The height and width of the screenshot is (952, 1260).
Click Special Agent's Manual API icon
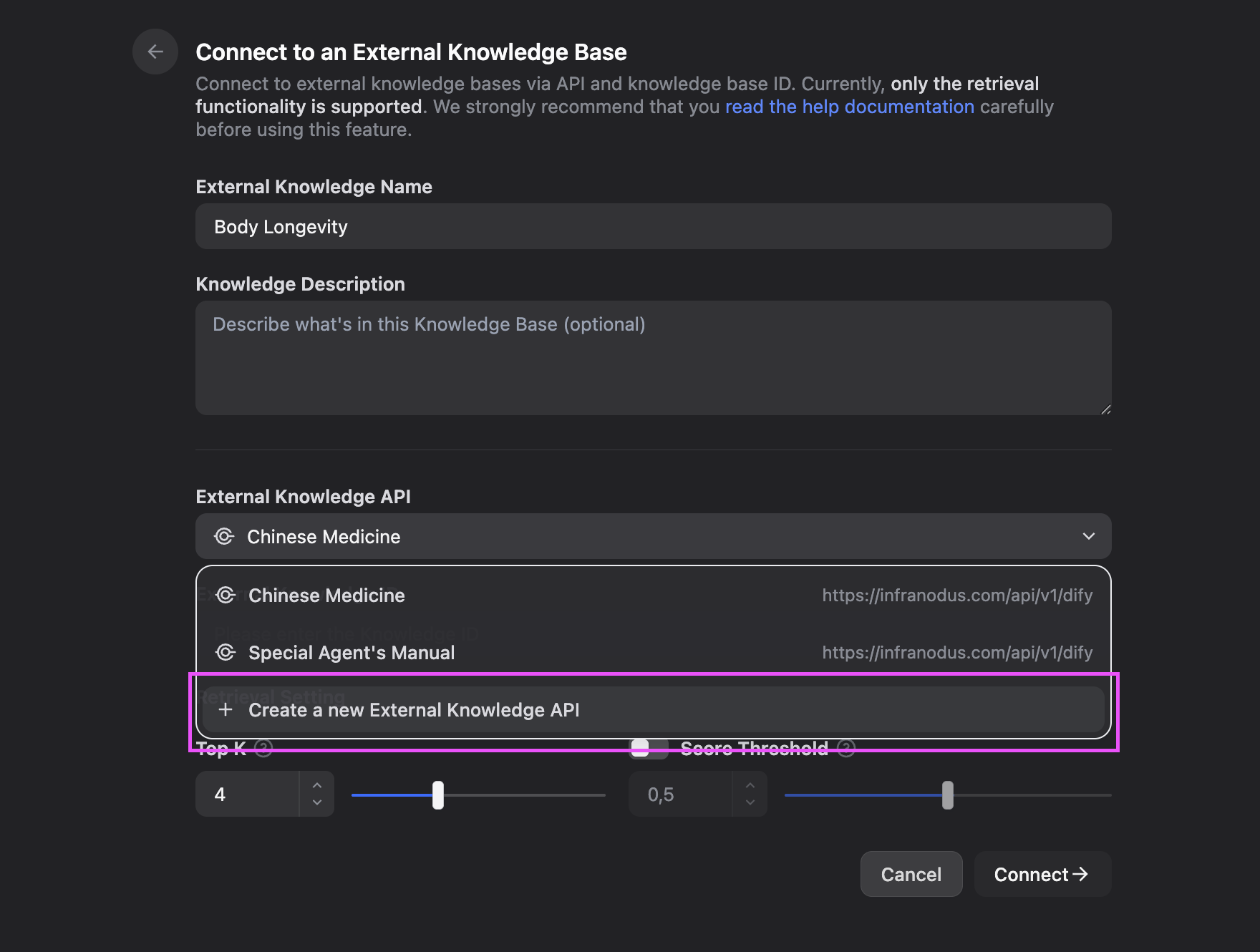pyautogui.click(x=226, y=652)
